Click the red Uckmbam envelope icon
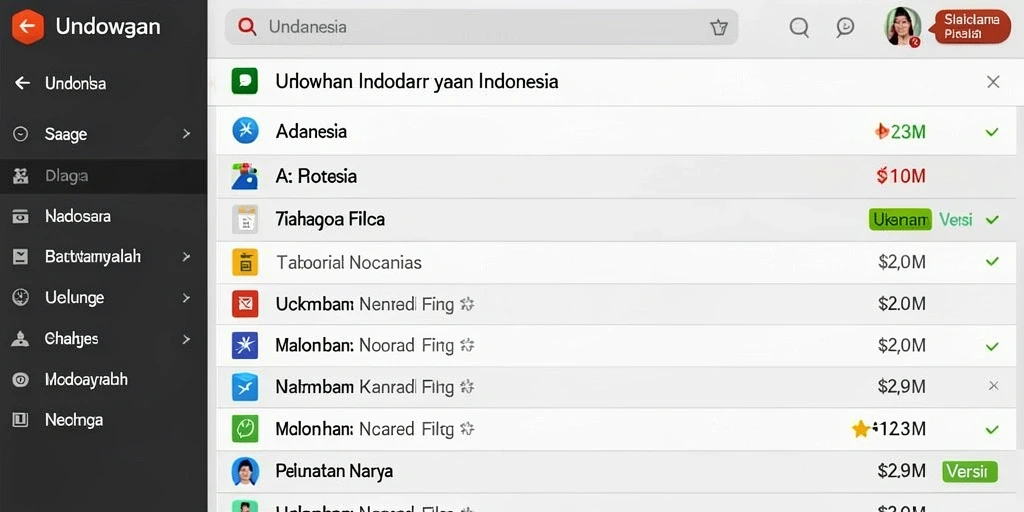Viewport: 1024px width, 512px height. 246,304
